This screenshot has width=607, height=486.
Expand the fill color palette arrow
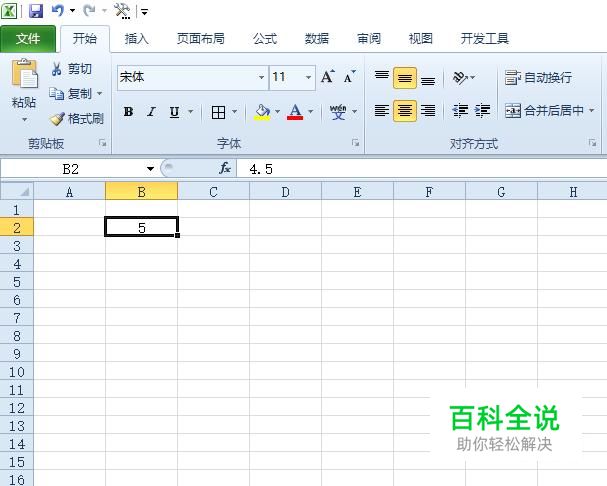coord(277,112)
